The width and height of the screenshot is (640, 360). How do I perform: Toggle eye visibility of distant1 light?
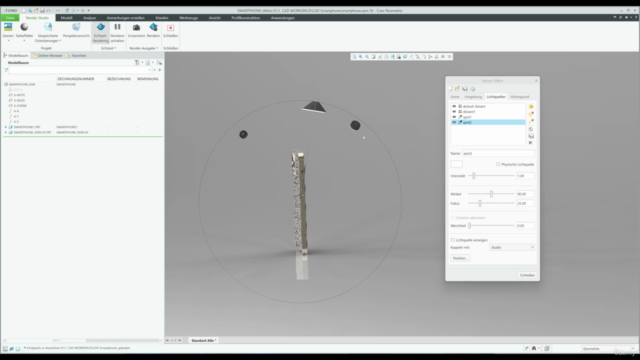[x=454, y=111]
